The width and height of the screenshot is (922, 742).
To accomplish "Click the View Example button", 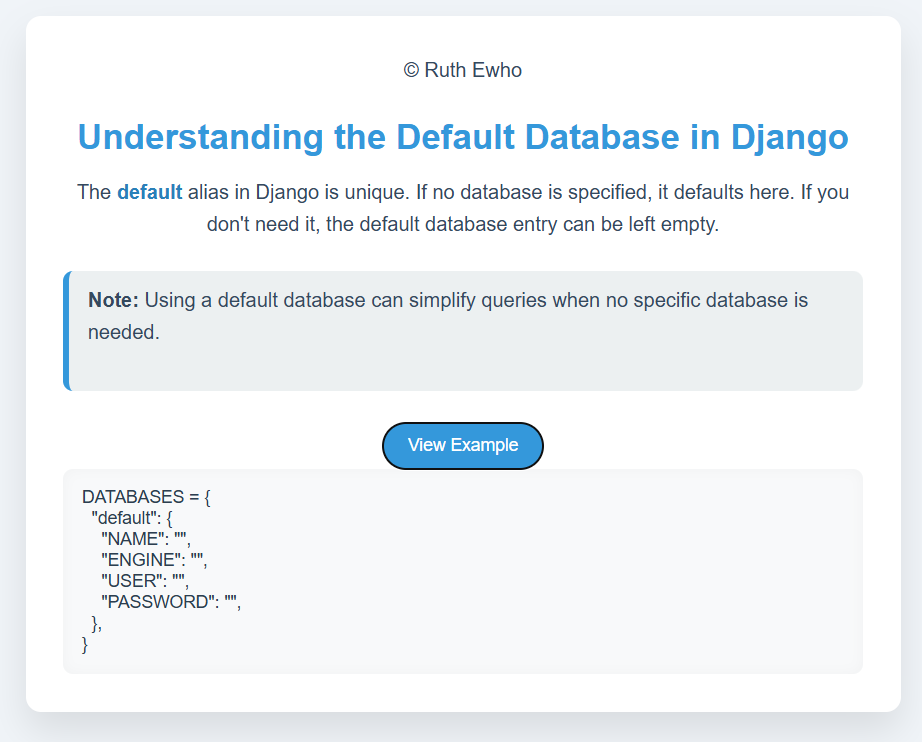I will tap(463, 446).
